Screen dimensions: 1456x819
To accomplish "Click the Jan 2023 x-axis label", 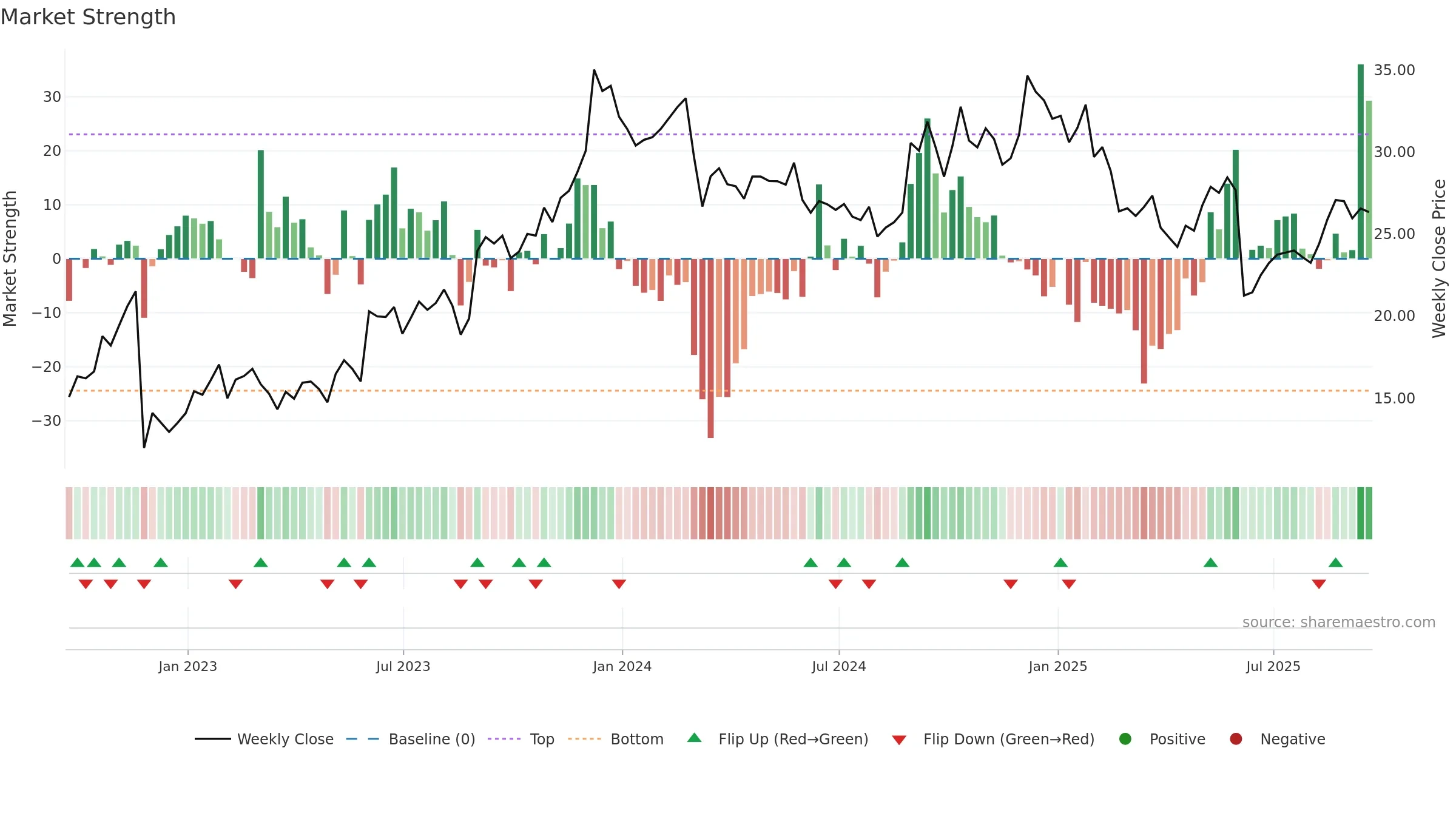I will 187,666.
